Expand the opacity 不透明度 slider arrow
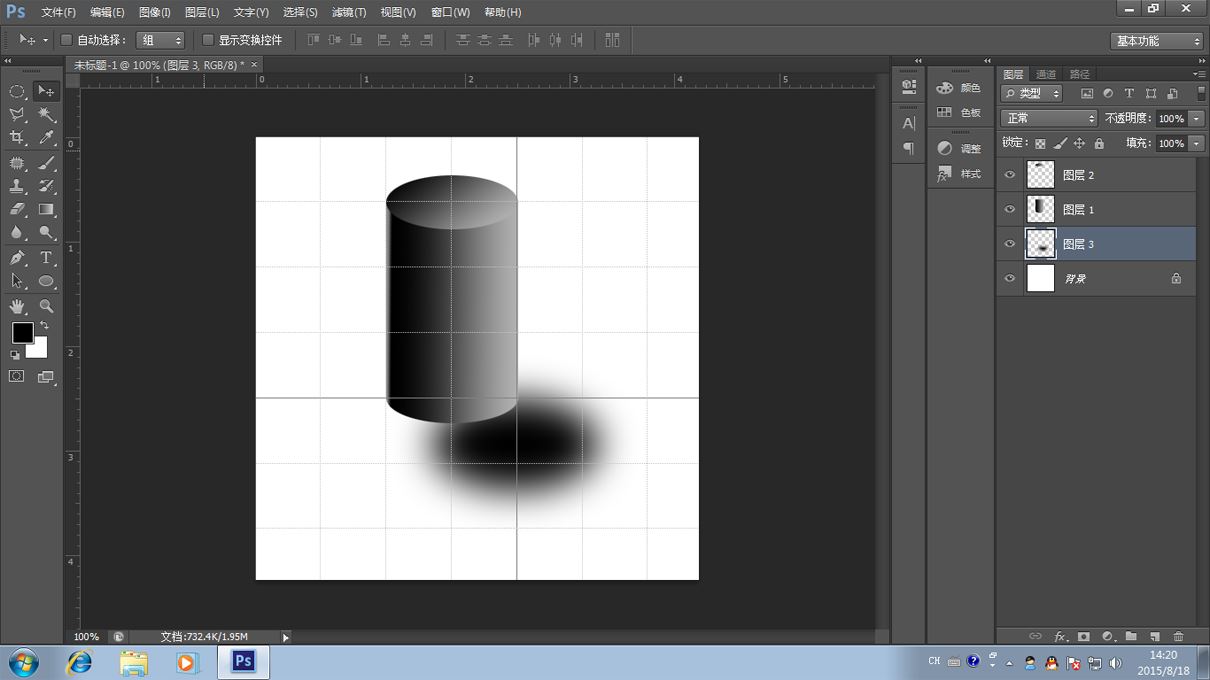The height and width of the screenshot is (680, 1210). 1196,118
